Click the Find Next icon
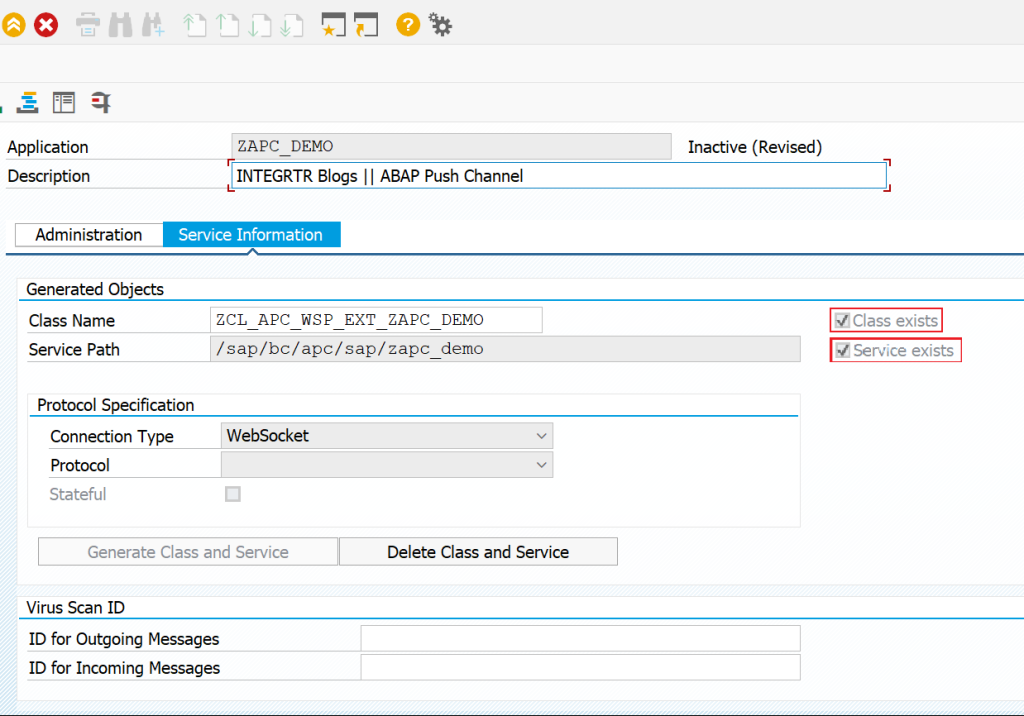Viewport: 1024px width, 716px height. (150, 24)
